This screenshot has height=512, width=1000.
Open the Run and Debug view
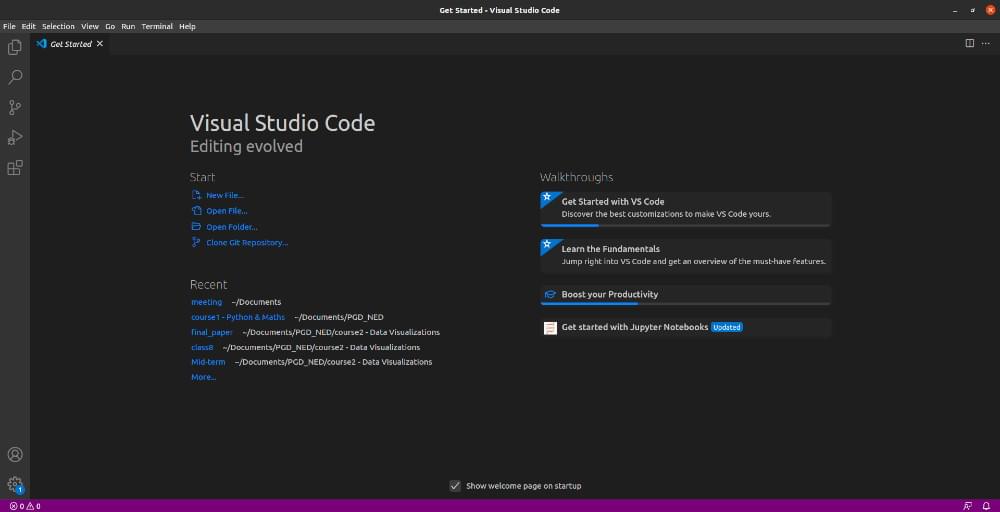click(15, 137)
